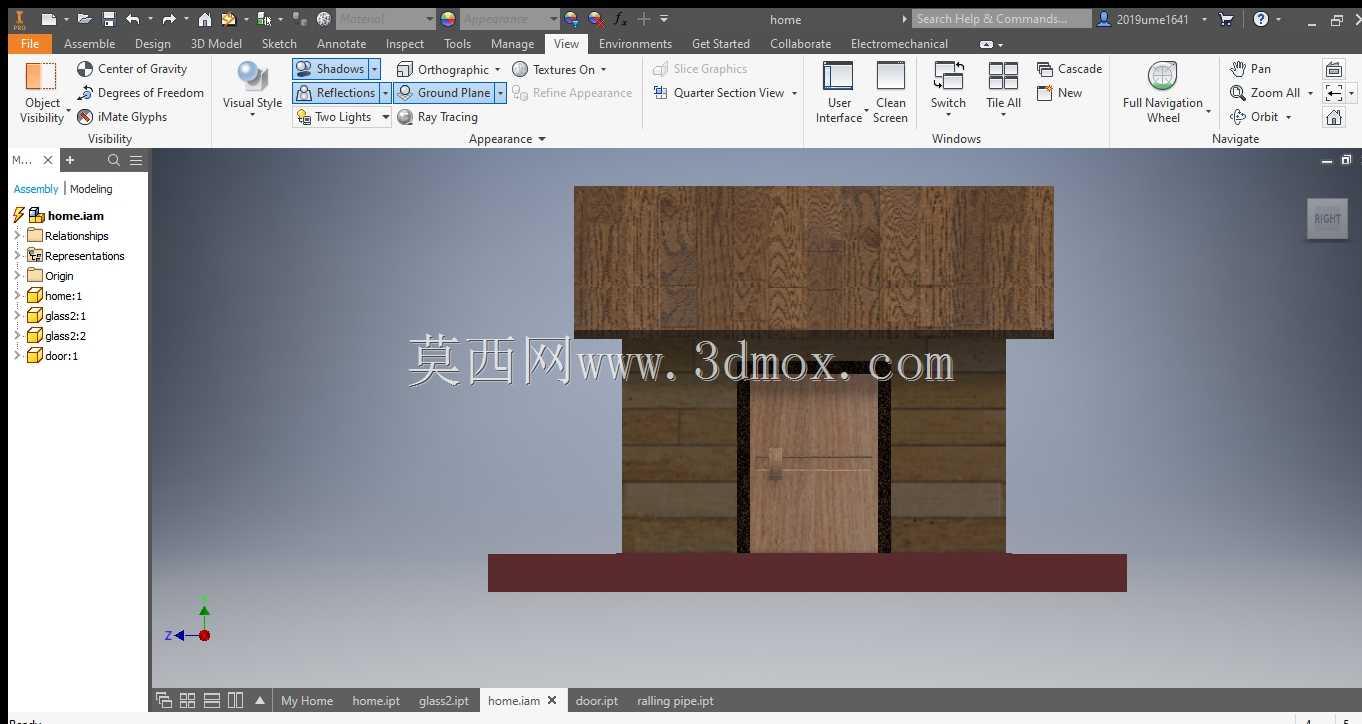Open the greyed Material selector box
The height and width of the screenshot is (724, 1362).
pos(386,19)
